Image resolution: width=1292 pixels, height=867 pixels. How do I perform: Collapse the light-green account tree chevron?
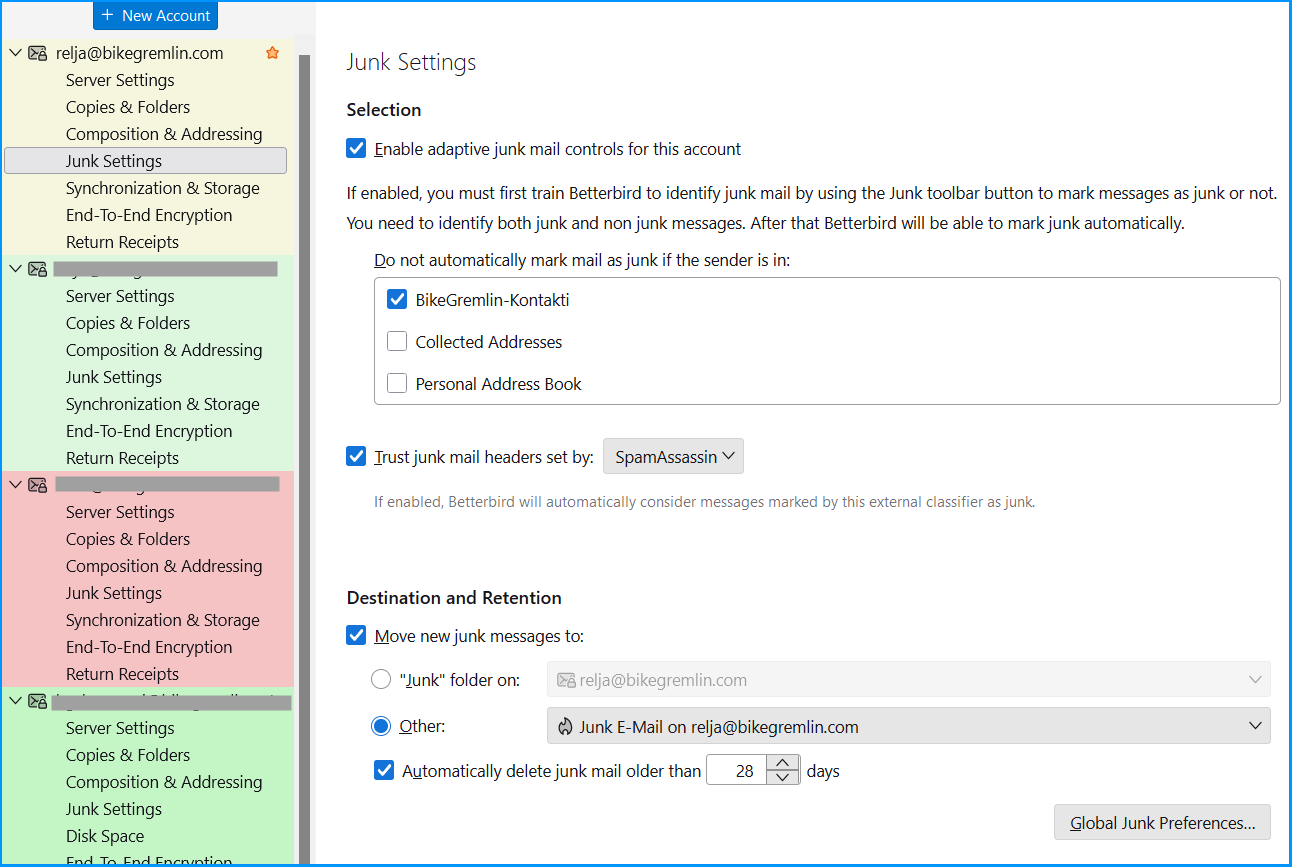point(15,268)
